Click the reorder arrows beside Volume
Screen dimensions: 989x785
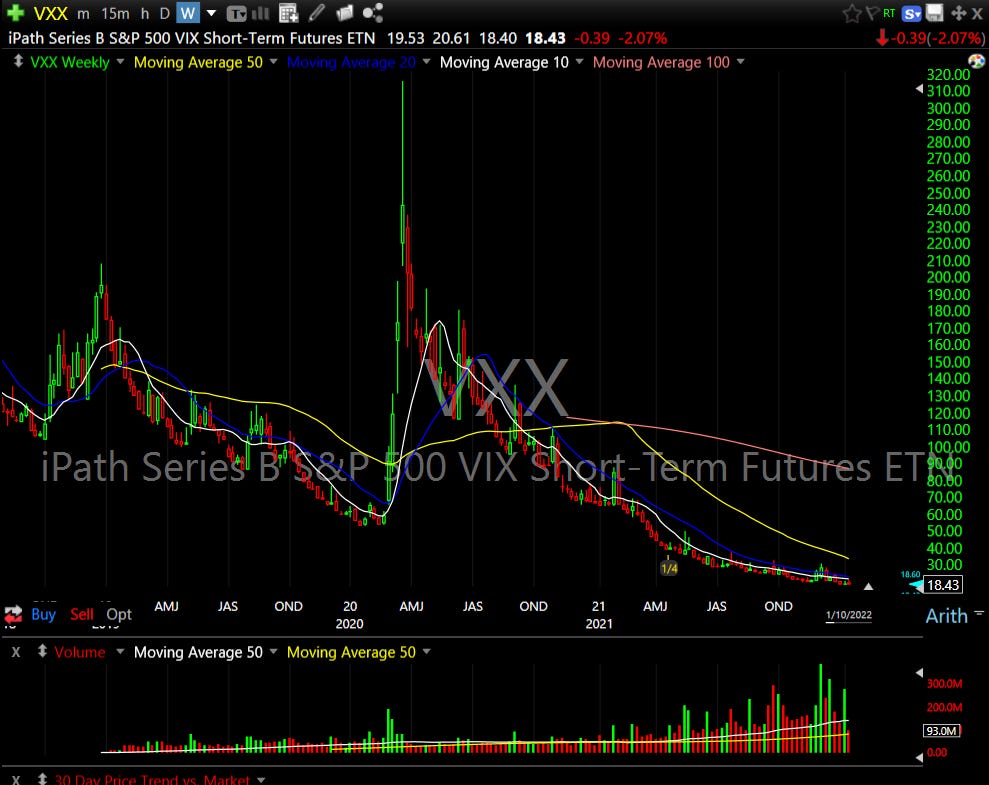click(42, 651)
